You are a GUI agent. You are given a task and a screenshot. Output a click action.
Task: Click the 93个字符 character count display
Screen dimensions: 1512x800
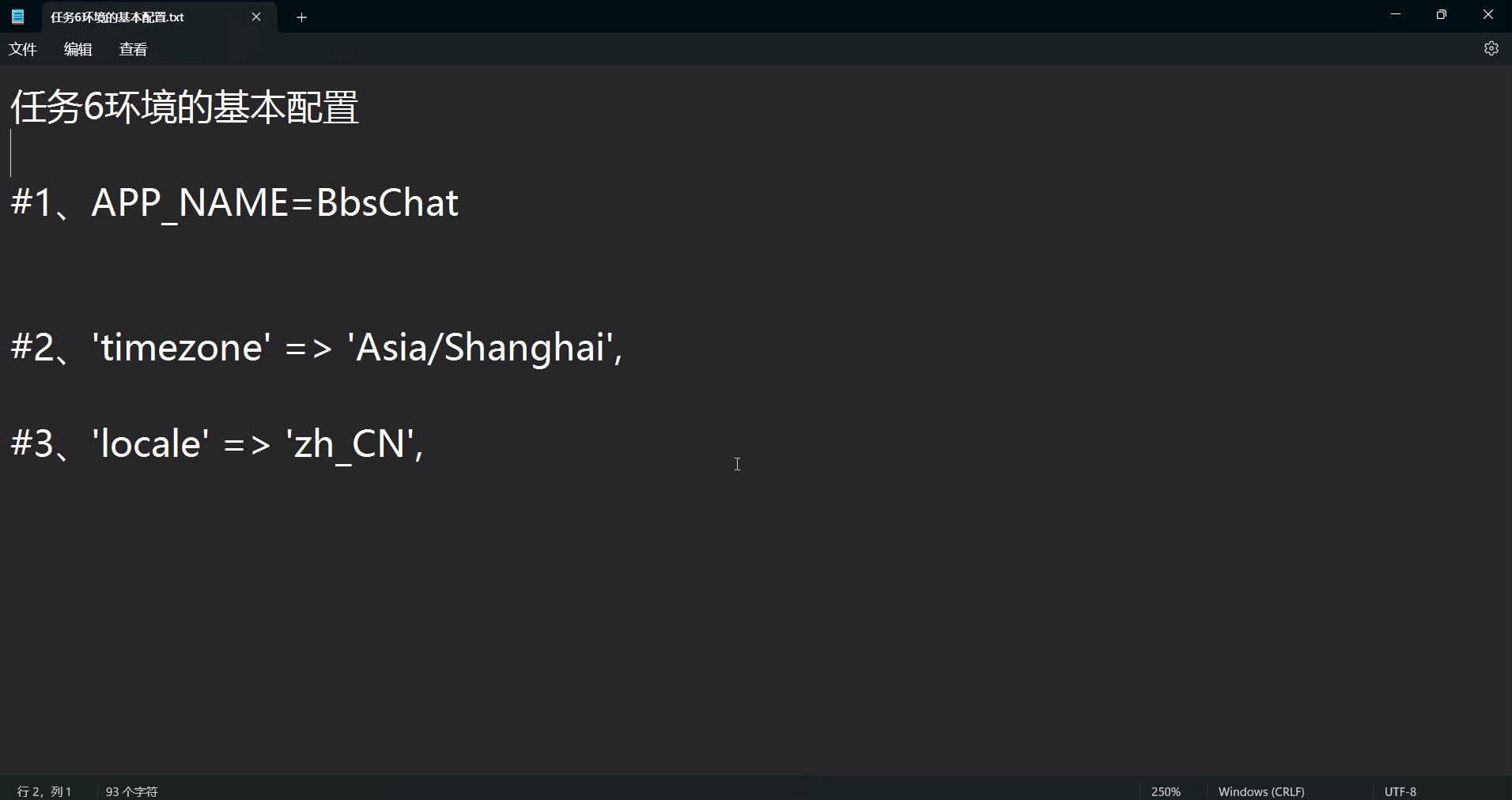point(131,791)
